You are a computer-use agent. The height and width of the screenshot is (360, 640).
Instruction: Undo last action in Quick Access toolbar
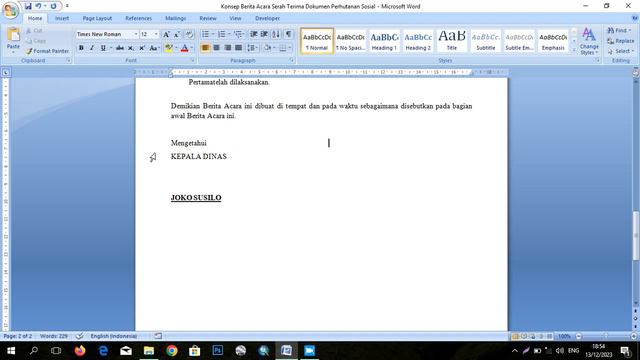pyautogui.click(x=38, y=6)
